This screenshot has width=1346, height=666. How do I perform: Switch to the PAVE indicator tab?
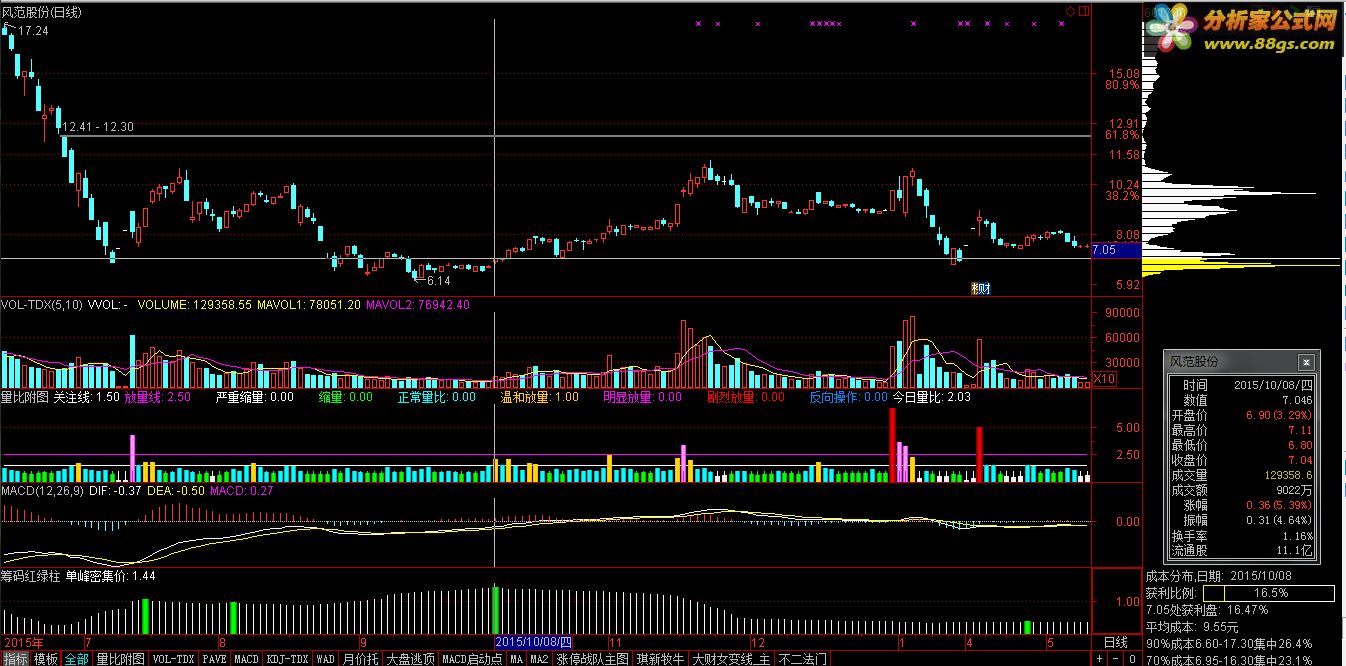[x=215, y=659]
